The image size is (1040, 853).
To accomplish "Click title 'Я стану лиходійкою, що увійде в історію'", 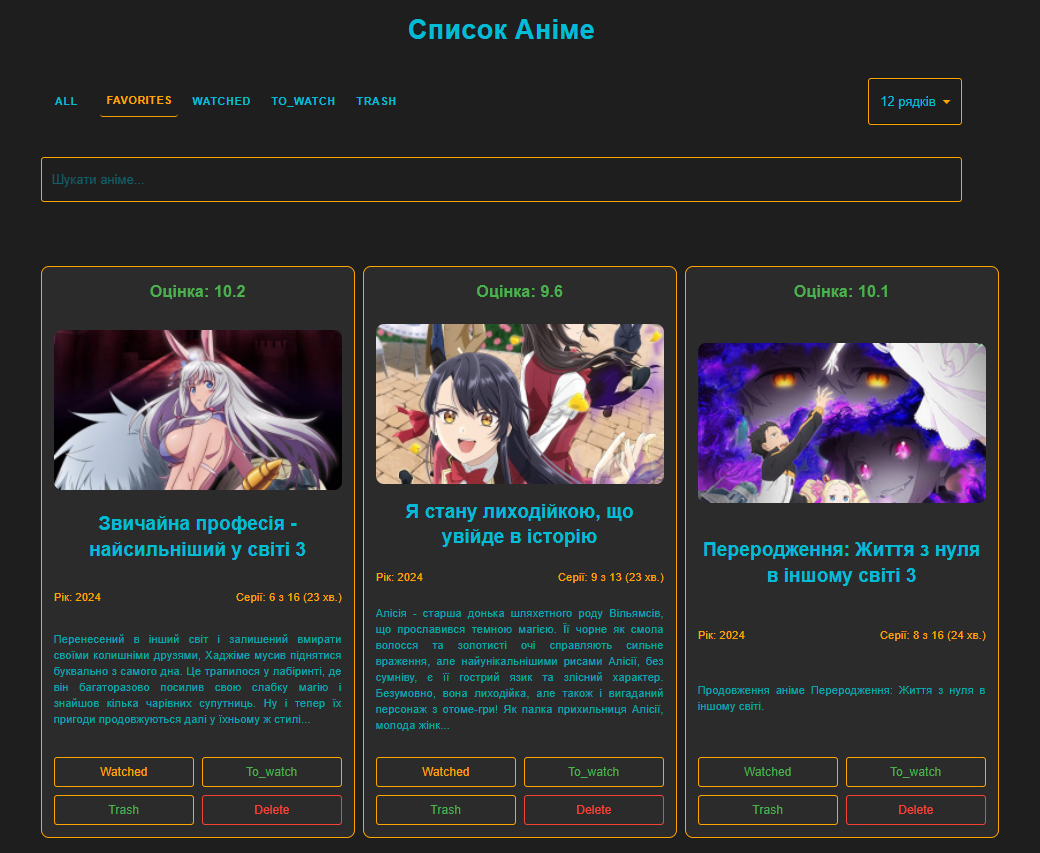I will click(520, 523).
